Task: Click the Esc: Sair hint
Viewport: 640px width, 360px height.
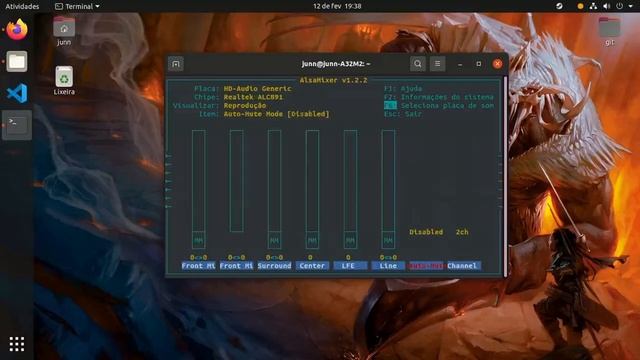Action: coord(403,114)
